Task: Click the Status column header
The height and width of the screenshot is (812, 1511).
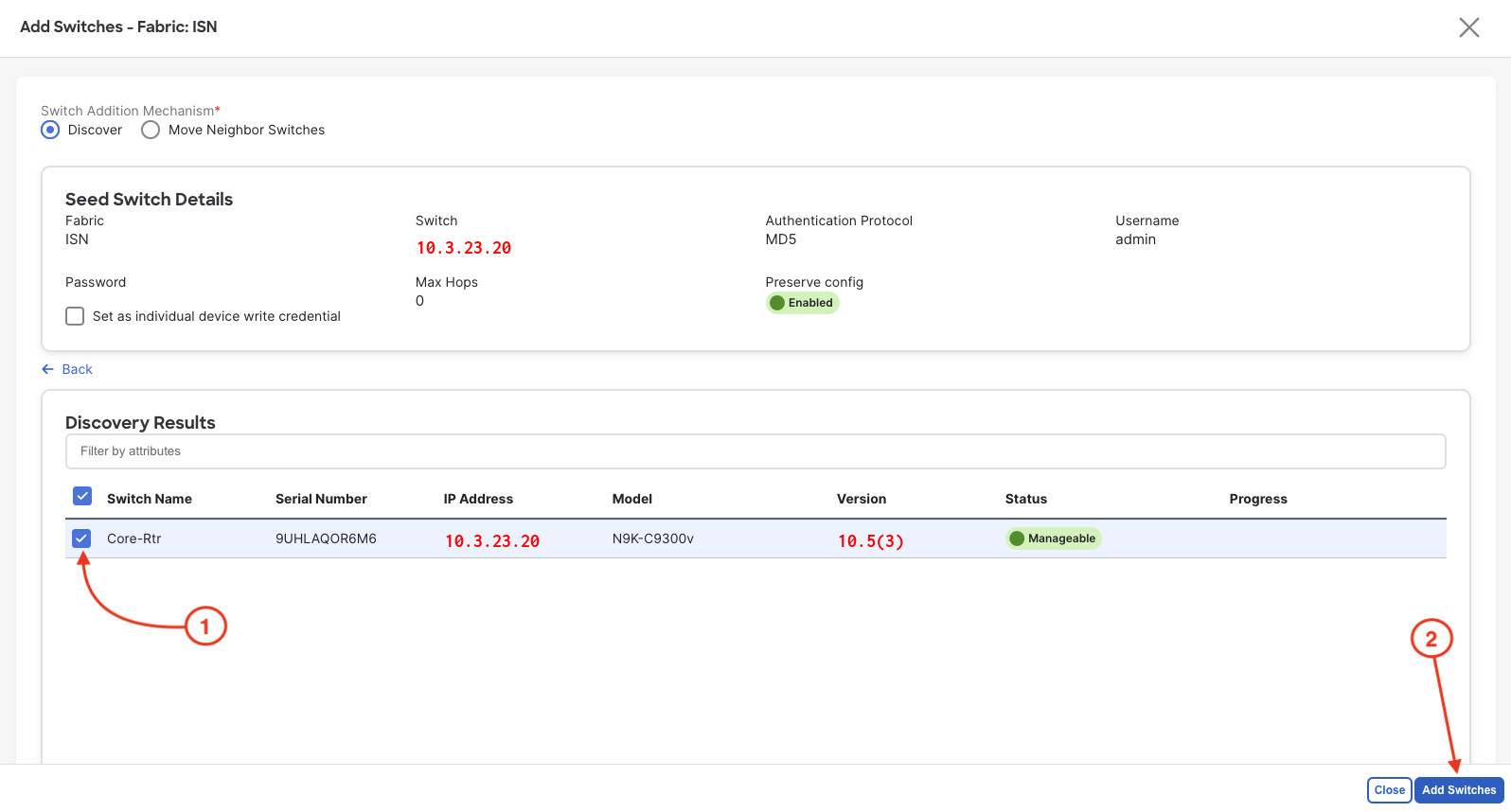Action: click(1025, 499)
